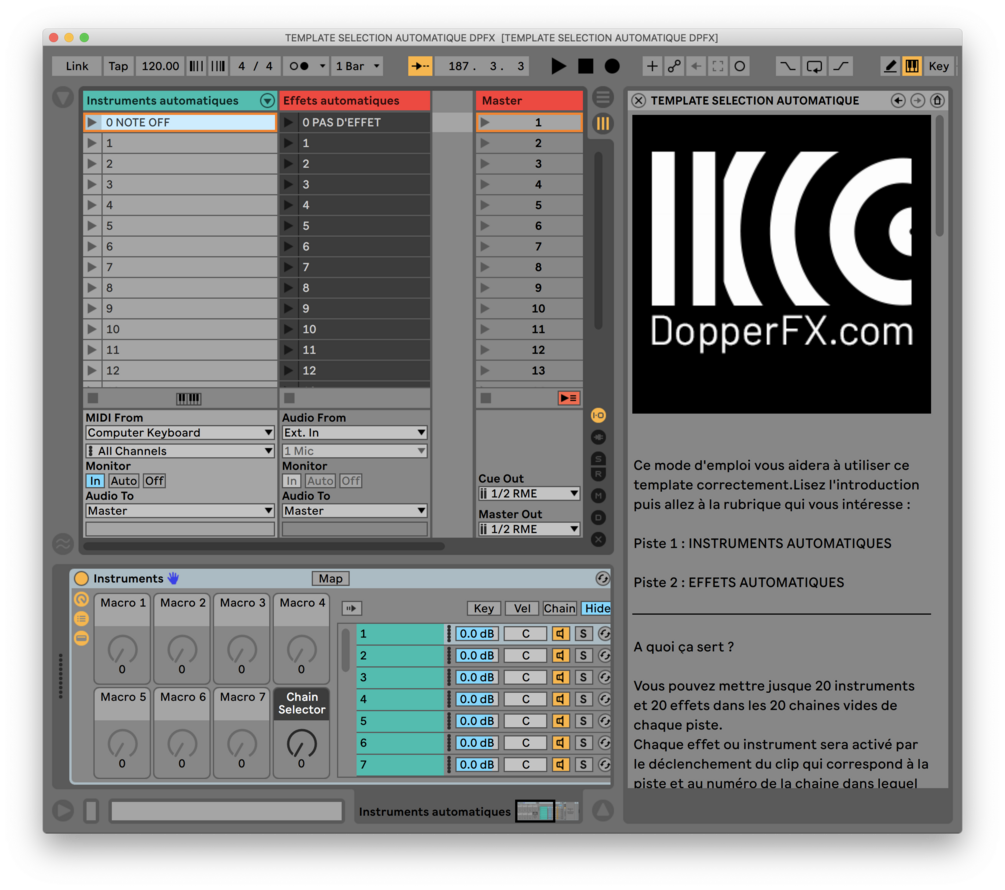The width and height of the screenshot is (1005, 890).
Task: Stop playback with the Stop button
Action: 585,66
